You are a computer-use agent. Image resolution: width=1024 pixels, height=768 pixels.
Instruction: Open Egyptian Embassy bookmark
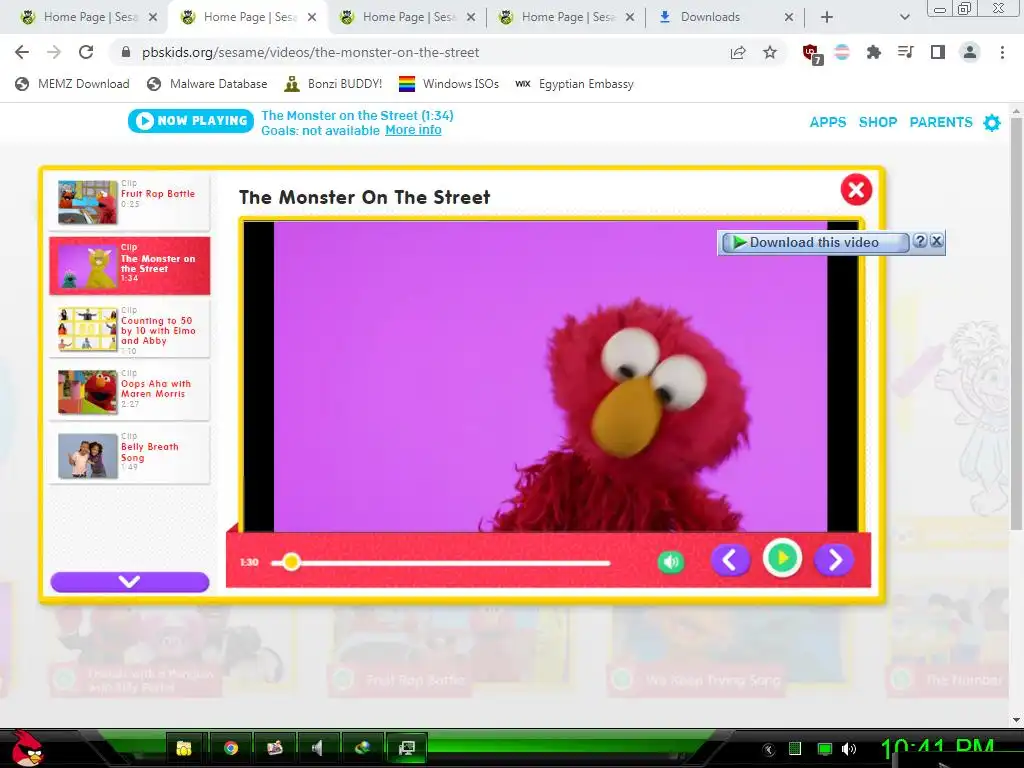[x=575, y=84]
